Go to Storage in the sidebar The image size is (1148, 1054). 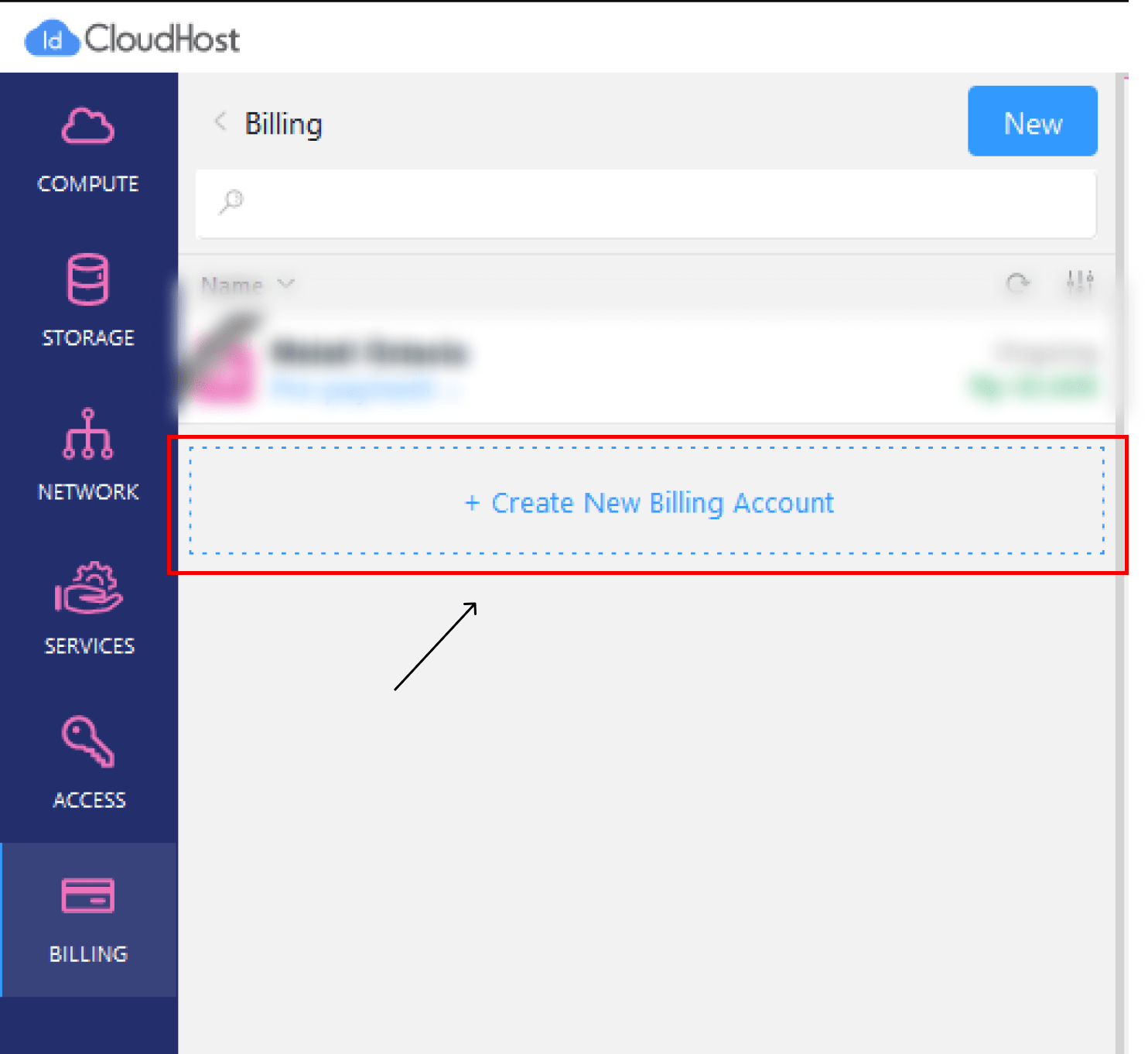tap(88, 300)
